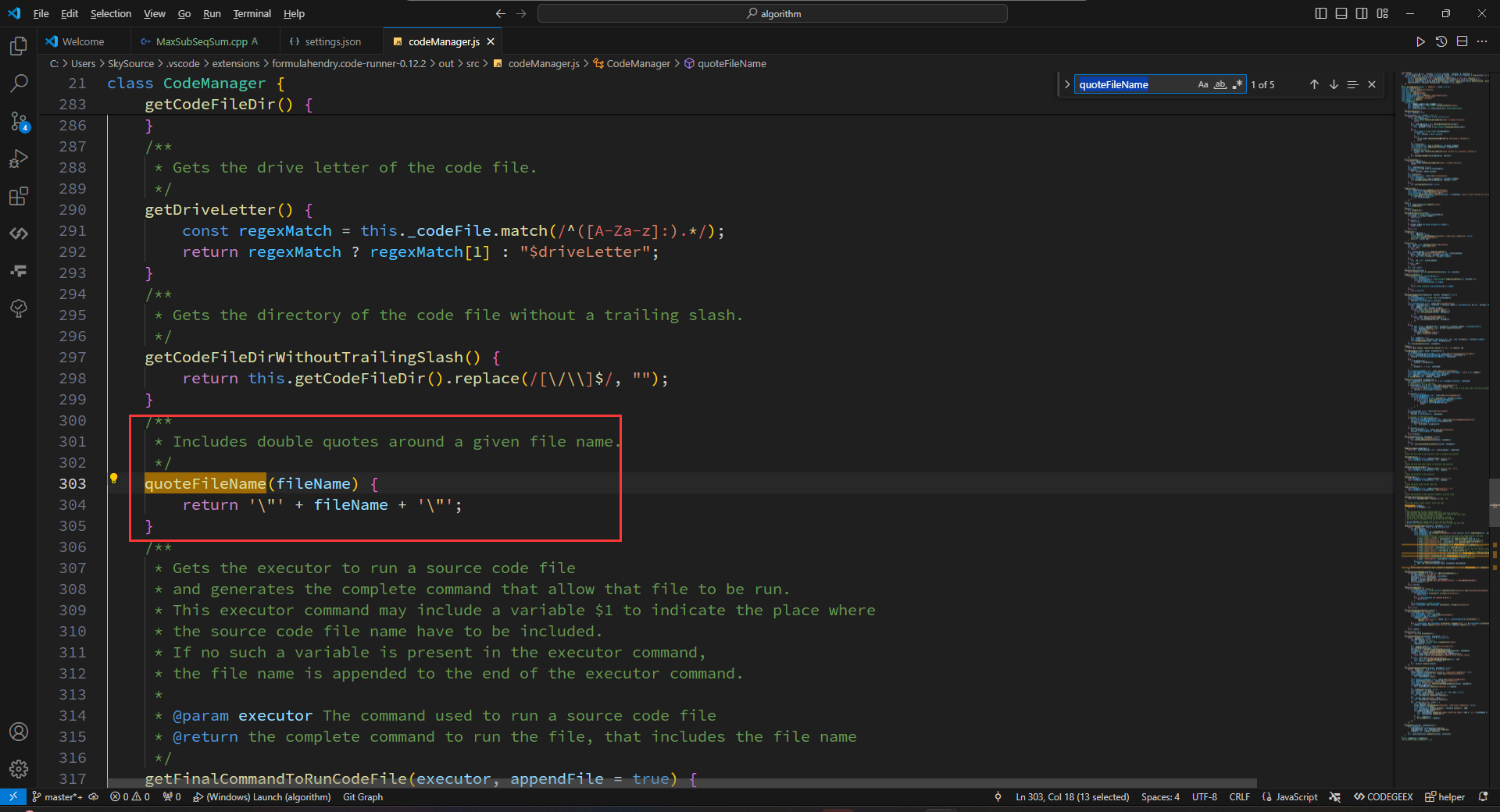Screen dimensions: 1500x812
Task: Toggle Primary Side Bar layout button
Action: (1321, 13)
